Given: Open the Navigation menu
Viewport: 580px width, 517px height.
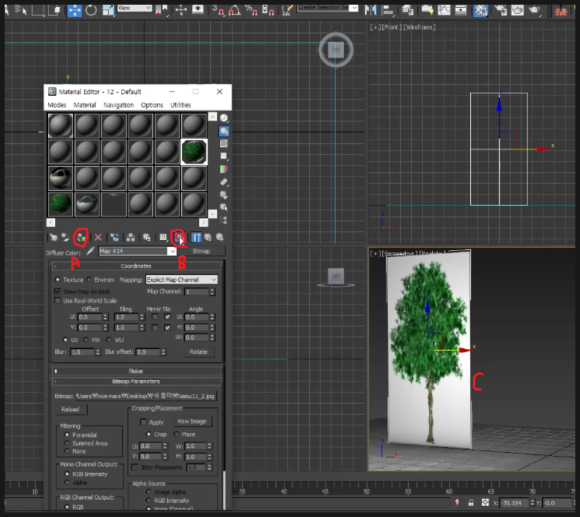Looking at the screenshot, I should 118,105.
